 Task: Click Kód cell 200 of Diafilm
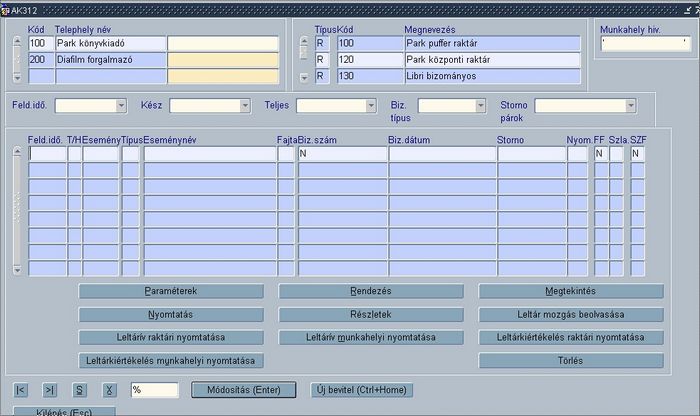41,60
